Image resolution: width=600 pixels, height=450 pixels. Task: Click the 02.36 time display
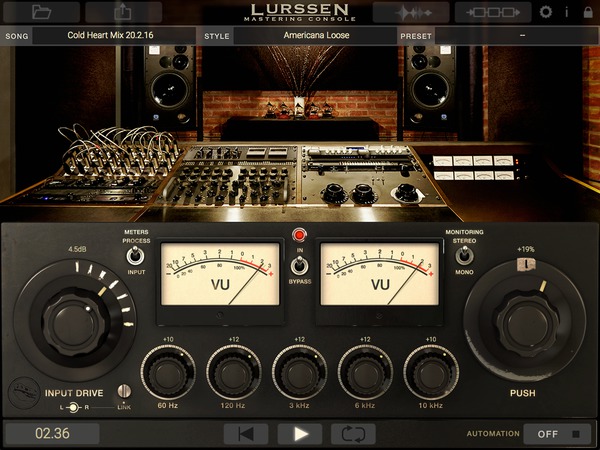[51, 434]
